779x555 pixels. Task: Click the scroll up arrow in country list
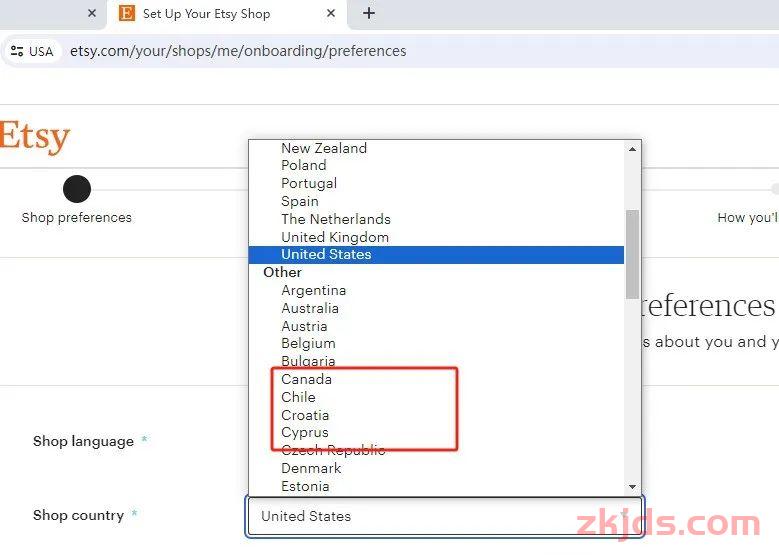coord(632,149)
